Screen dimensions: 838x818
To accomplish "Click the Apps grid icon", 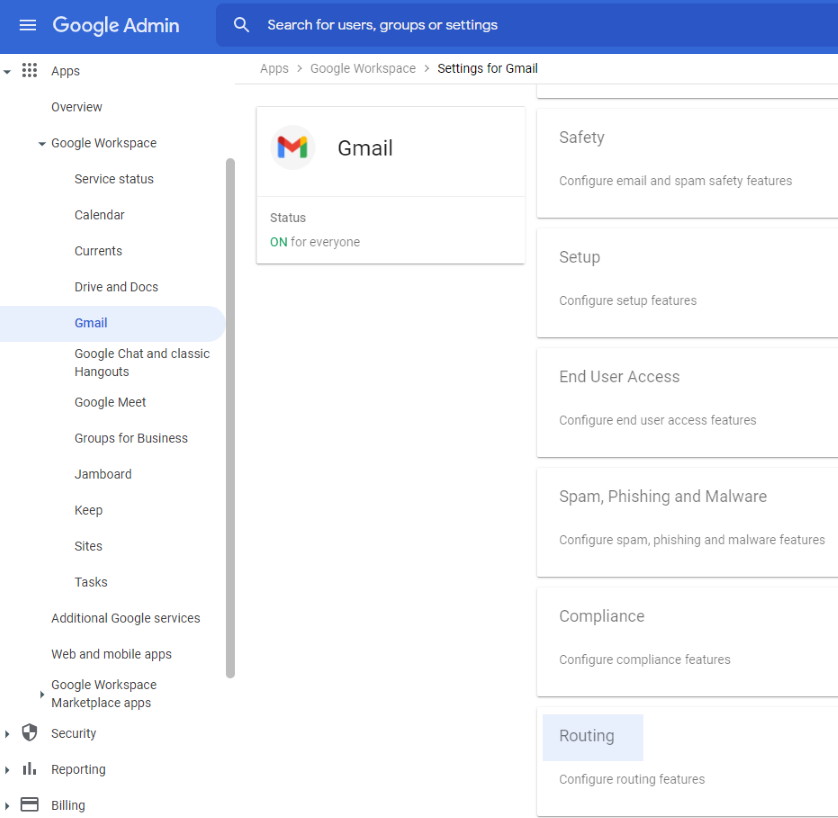I will [29, 70].
